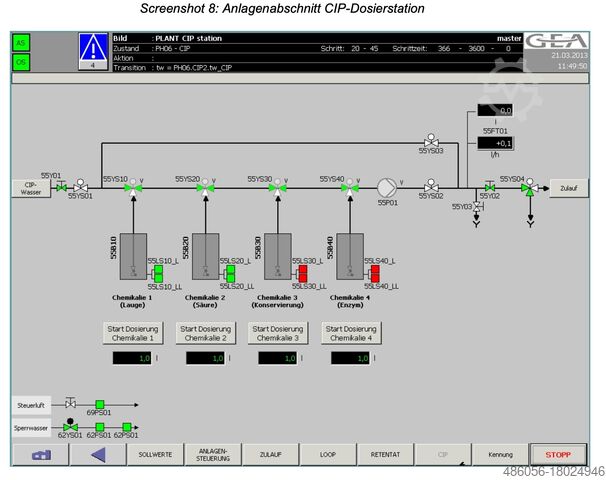606x480 pixels.
Task: Click the camera icon in bottom bar
Action: pyautogui.click(x=40, y=454)
